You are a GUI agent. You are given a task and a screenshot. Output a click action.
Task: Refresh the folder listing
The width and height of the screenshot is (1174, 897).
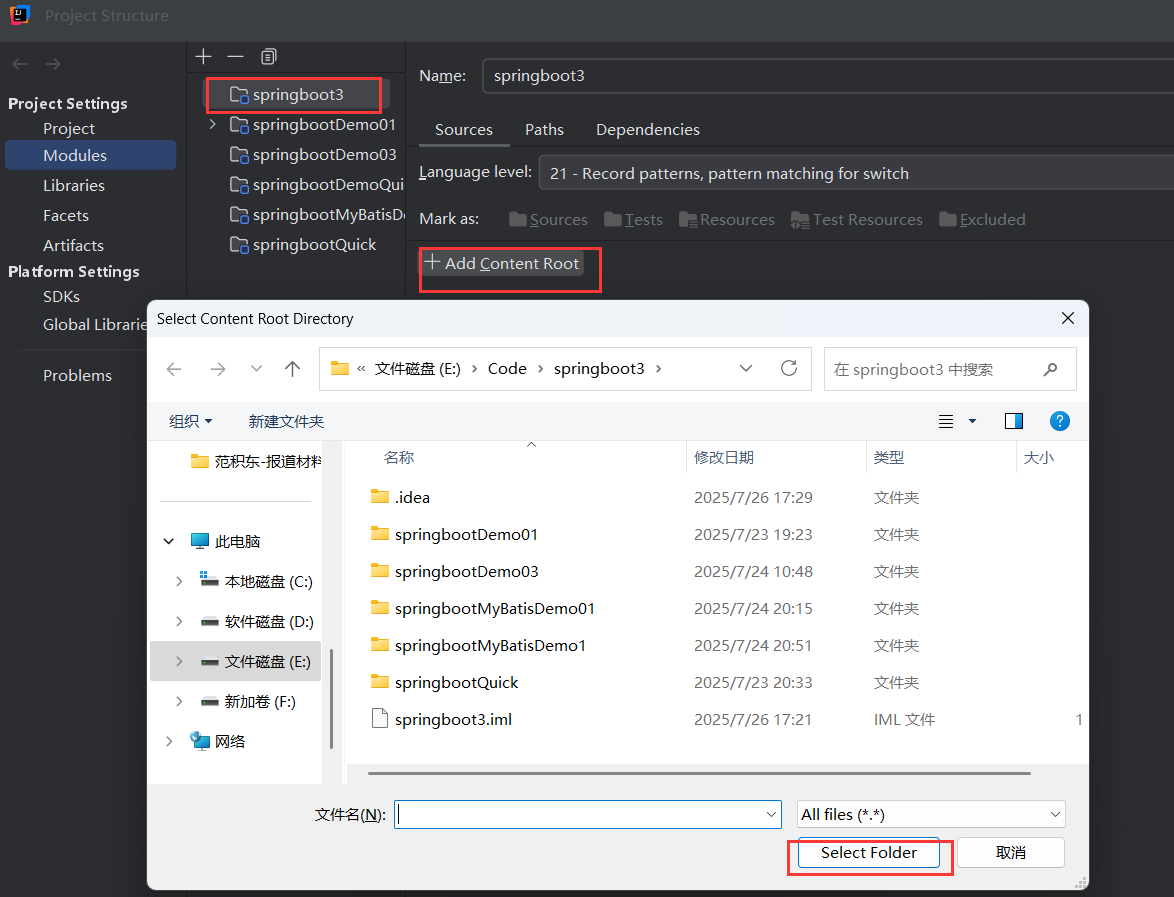(x=788, y=368)
